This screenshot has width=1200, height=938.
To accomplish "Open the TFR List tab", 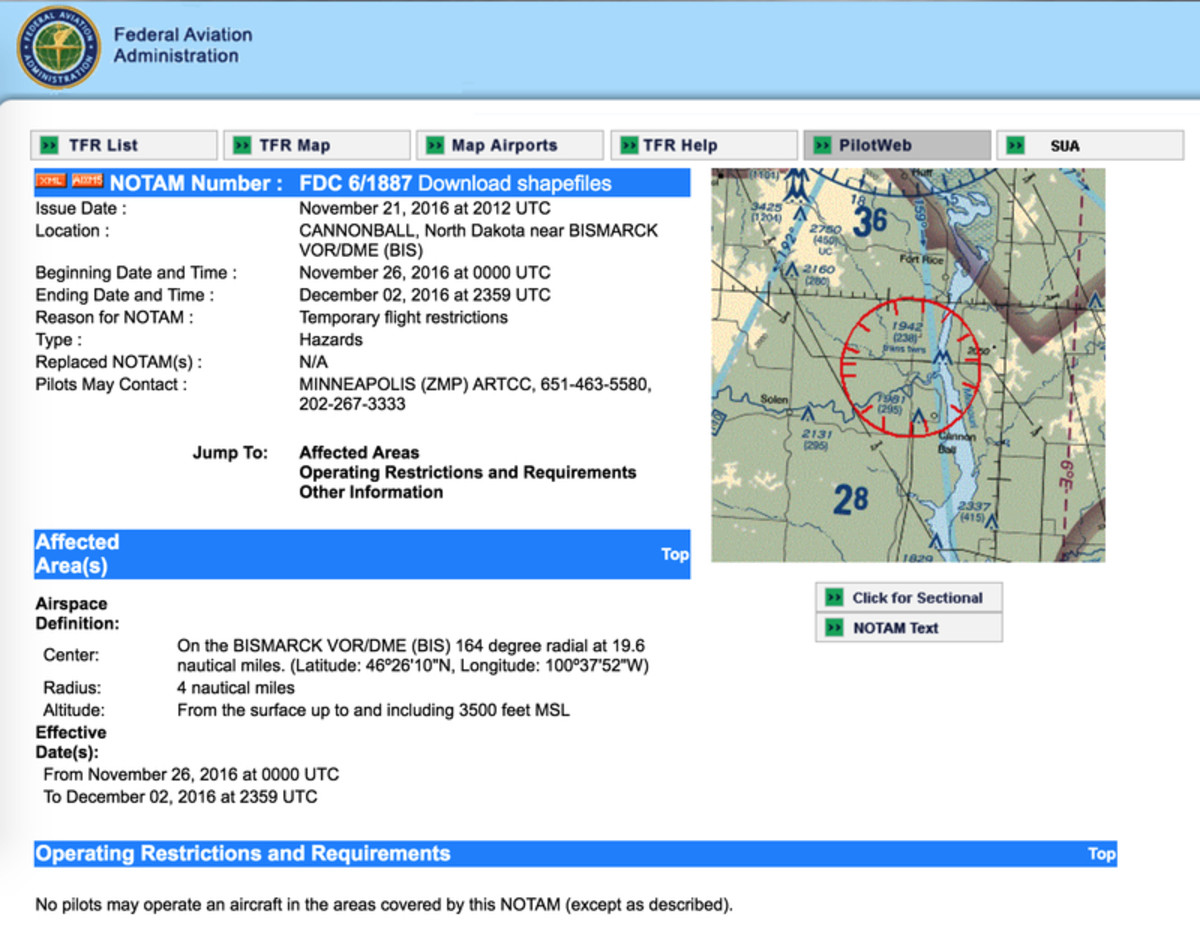I will click(124, 146).
